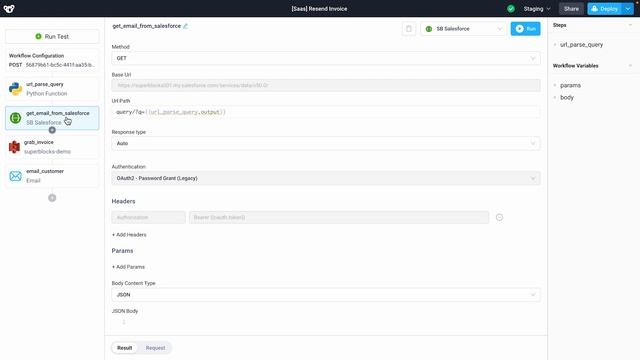Expand url_parse_query in Steps panel
Viewport: 640px width, 360px height.
(555, 44)
